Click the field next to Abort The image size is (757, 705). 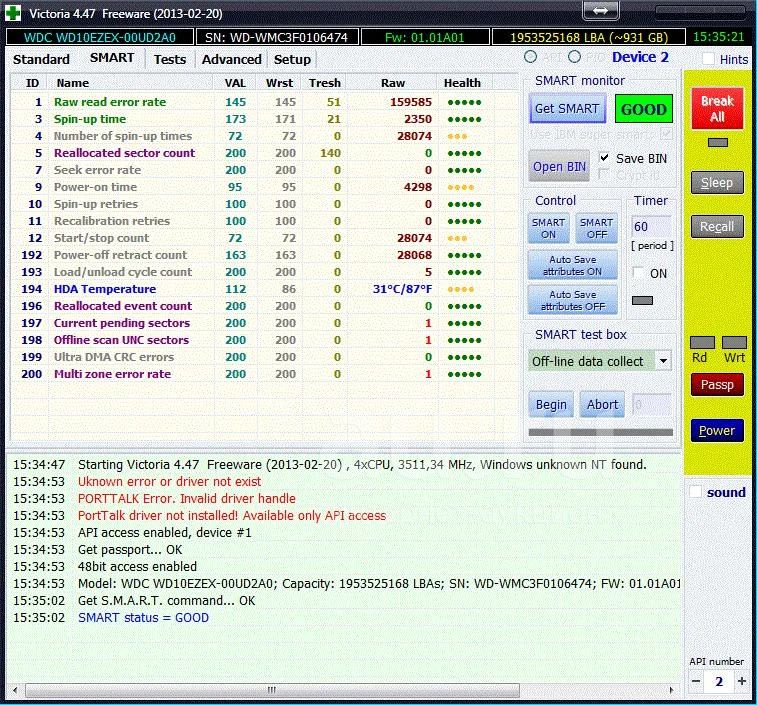[x=651, y=405]
